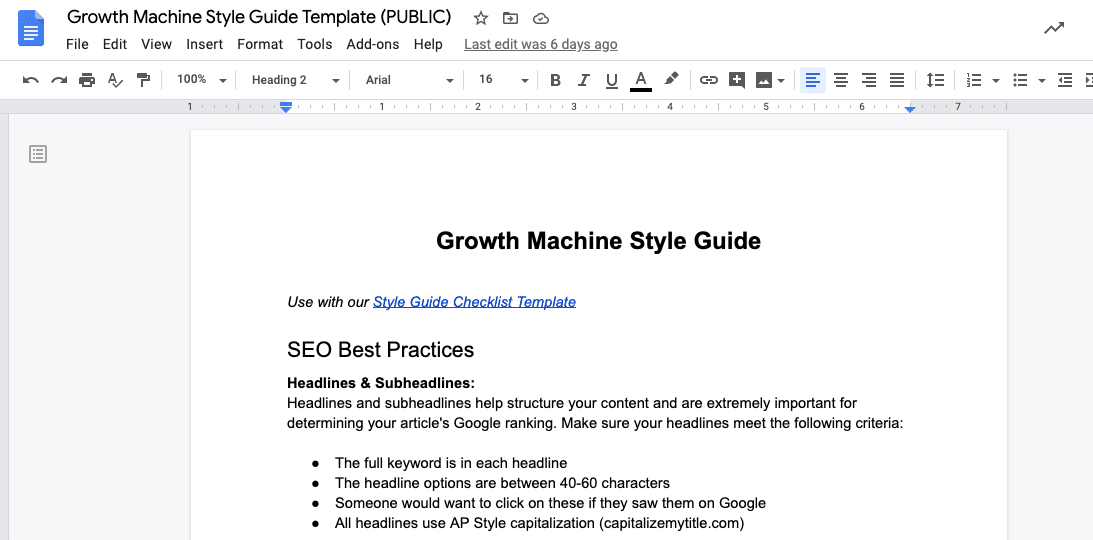Viewport: 1093px width, 540px height.
Task: Click the add comment icon
Action: click(x=737, y=80)
